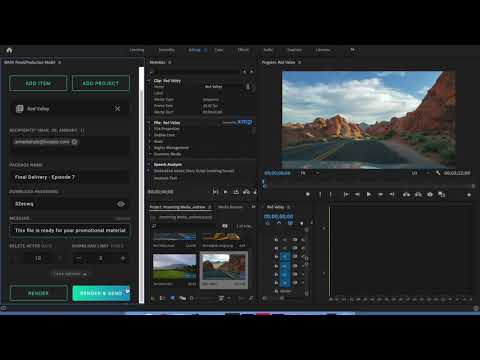Switch Project panel to icon view
The width and height of the screenshot is (480, 360).
coord(173,298)
